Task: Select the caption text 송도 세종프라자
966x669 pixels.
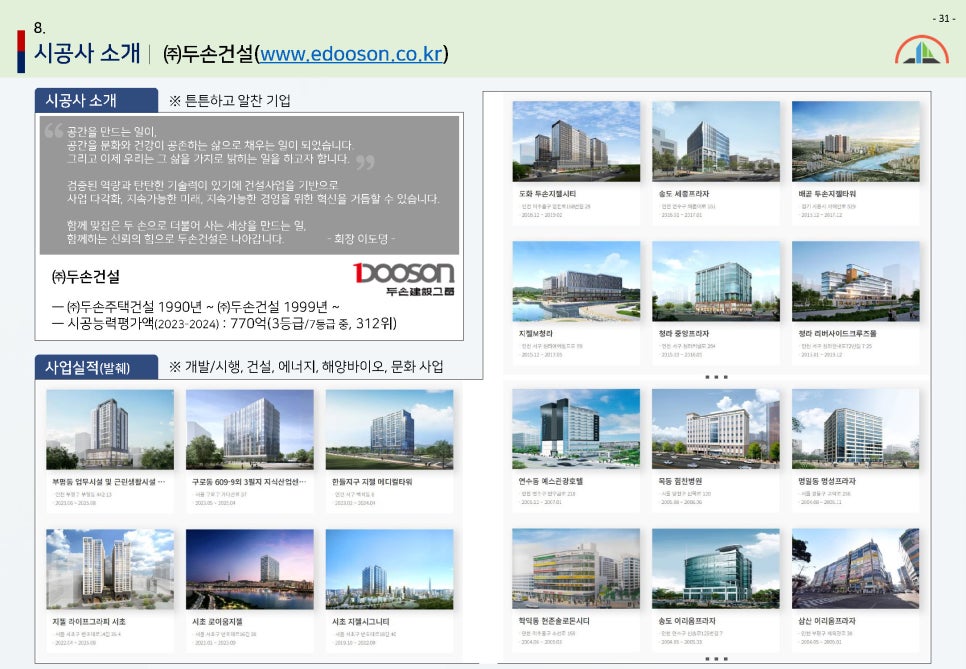Action: (684, 193)
